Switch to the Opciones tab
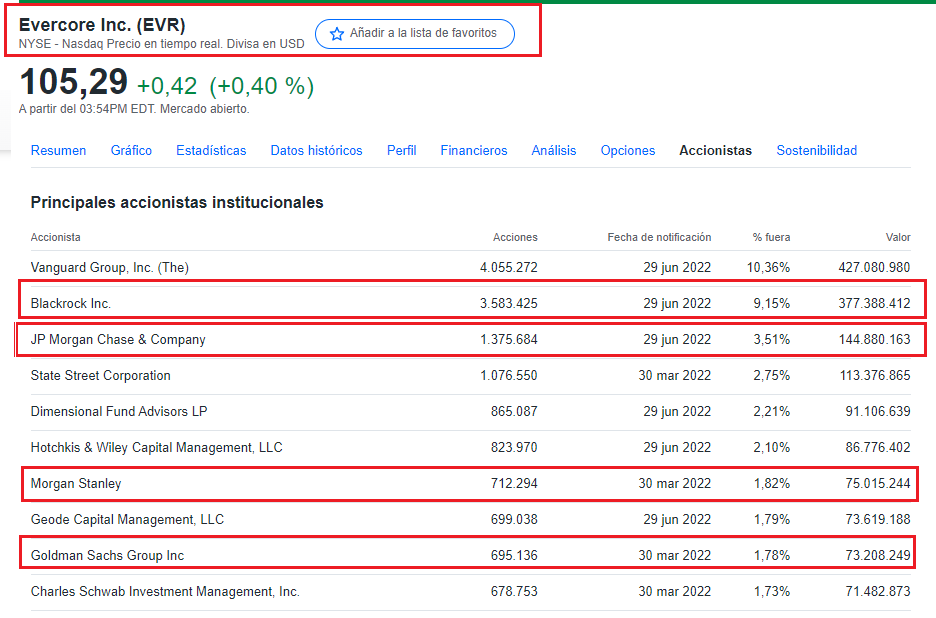Image resolution: width=936 pixels, height=618 pixels. pos(628,151)
